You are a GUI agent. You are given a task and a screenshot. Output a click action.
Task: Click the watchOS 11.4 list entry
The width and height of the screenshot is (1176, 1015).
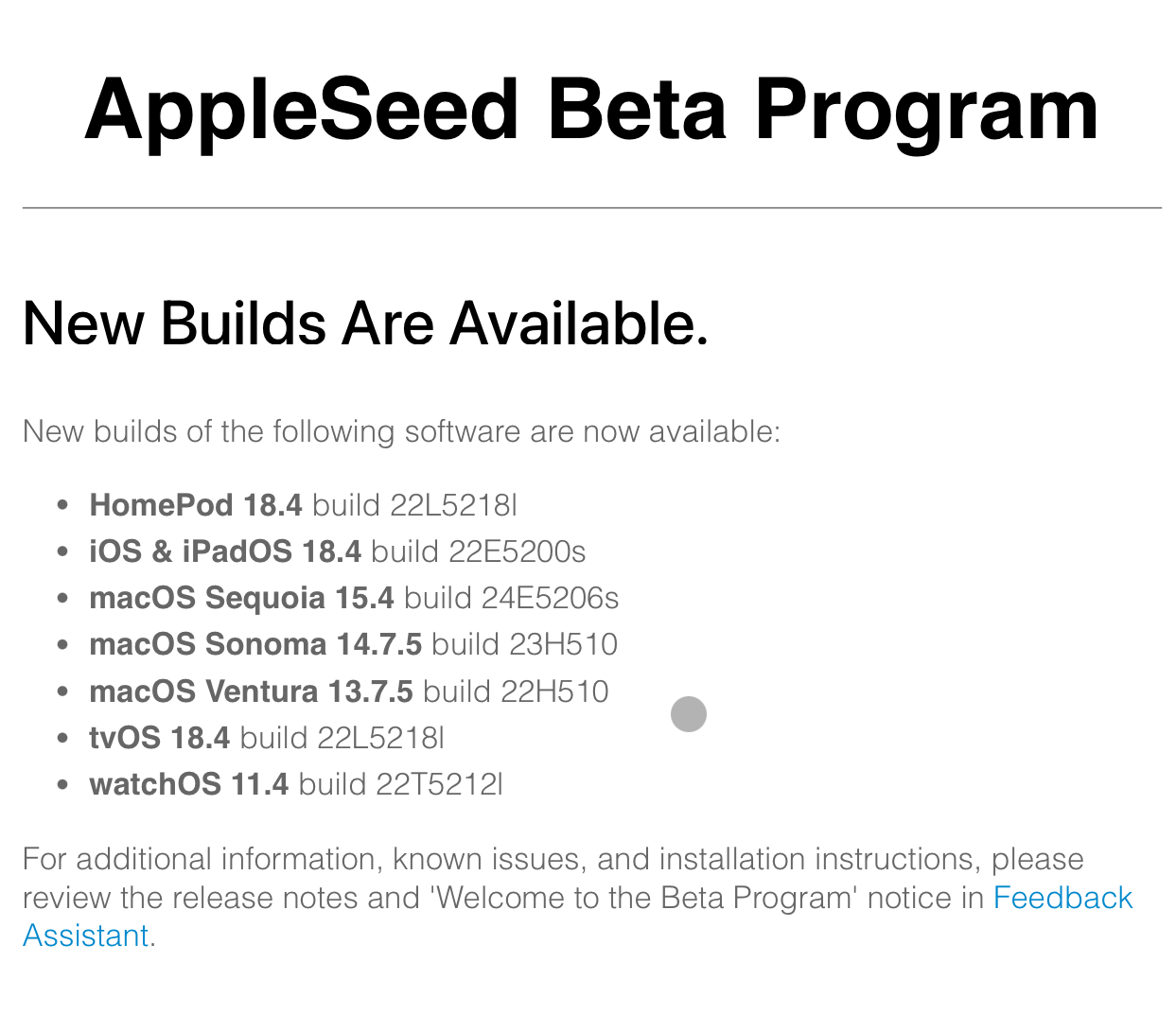point(188,784)
